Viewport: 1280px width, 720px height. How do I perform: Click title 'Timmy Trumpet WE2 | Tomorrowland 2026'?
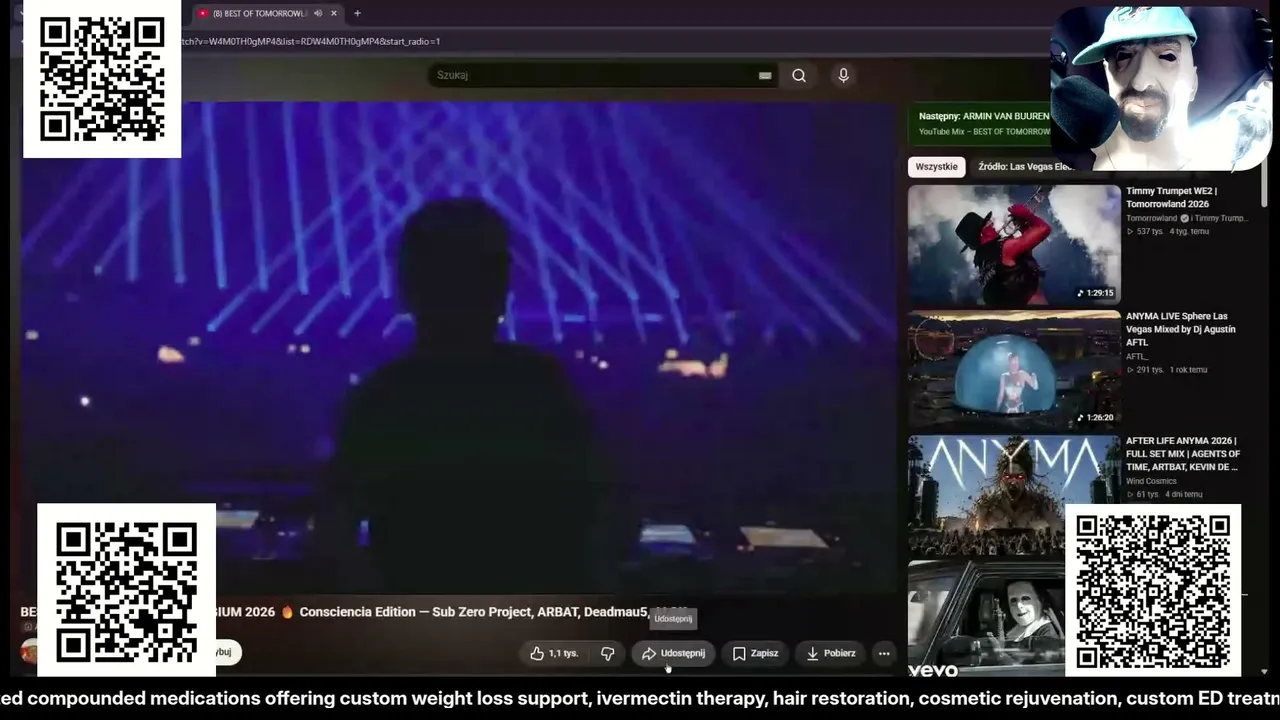pos(1171,197)
